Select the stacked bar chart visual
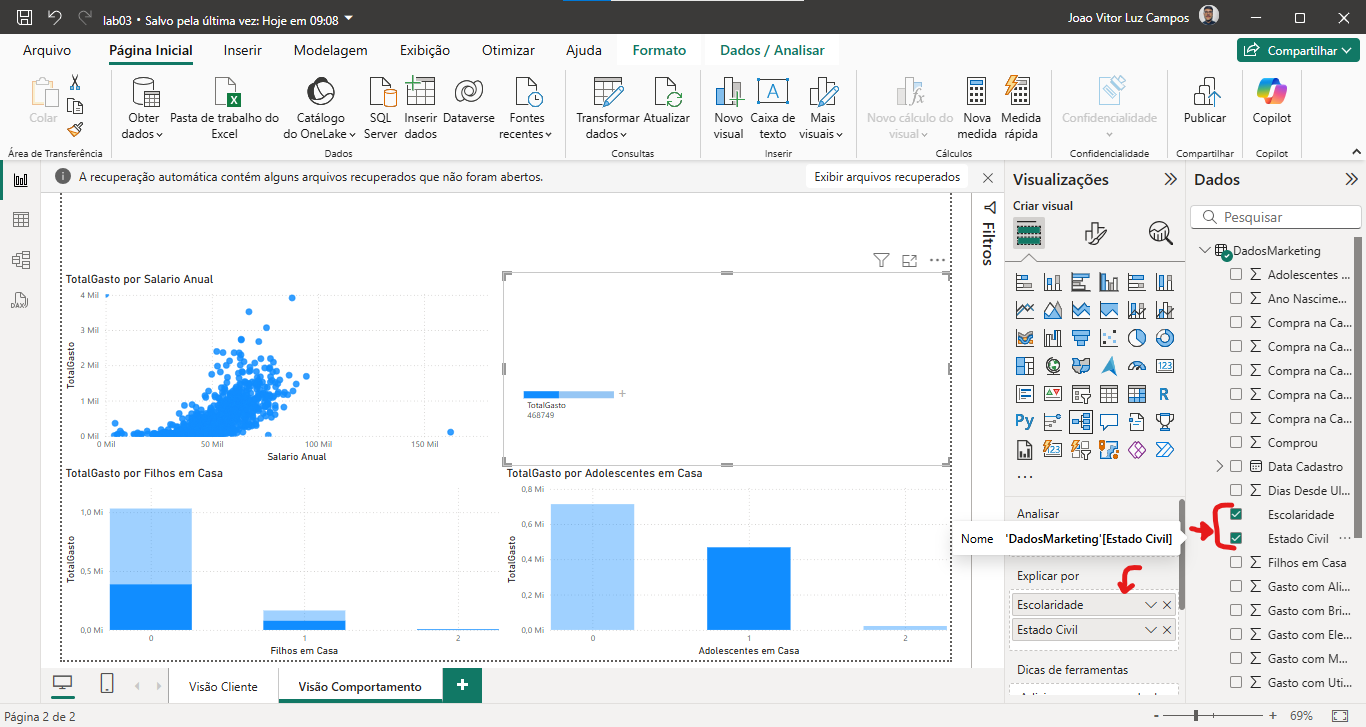 point(1024,282)
